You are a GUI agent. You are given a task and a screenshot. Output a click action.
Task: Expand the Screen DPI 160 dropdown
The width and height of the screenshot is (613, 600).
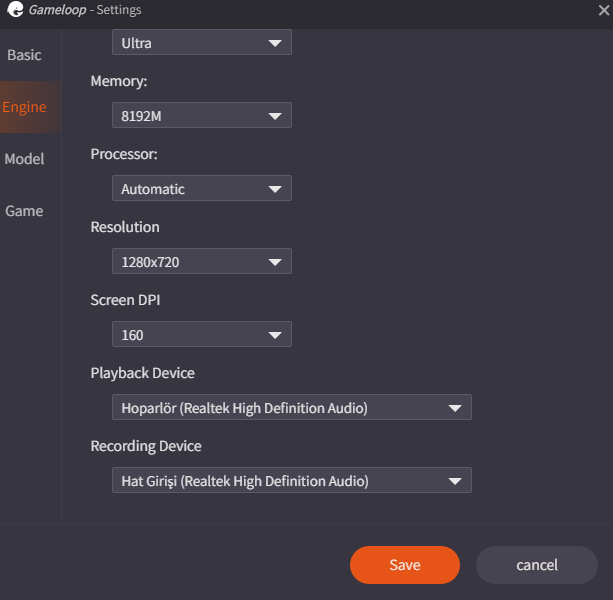[x=201, y=335]
